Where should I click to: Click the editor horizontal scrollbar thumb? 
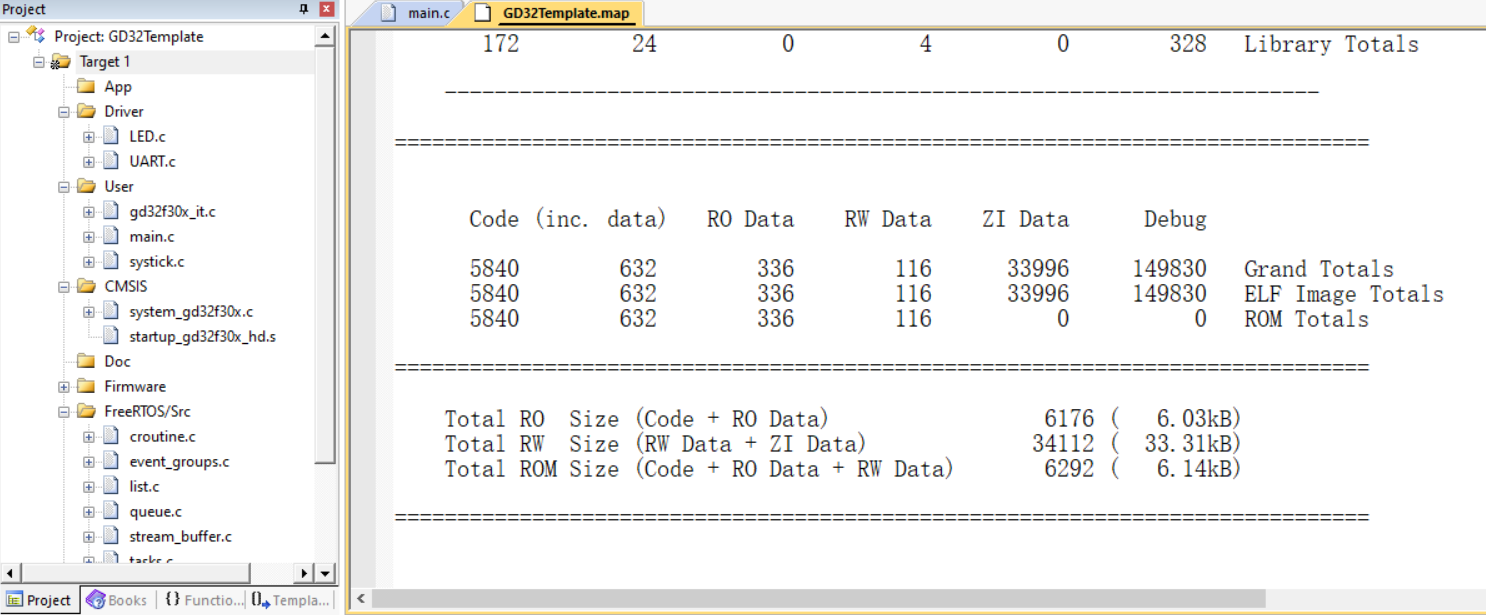819,598
